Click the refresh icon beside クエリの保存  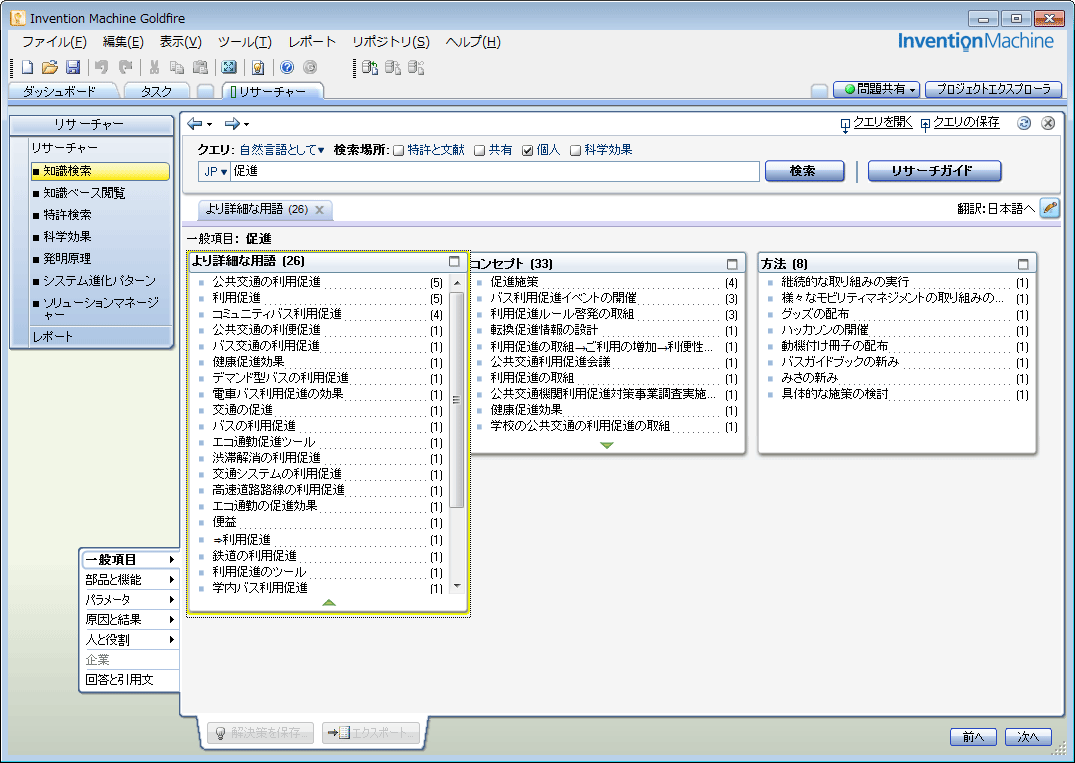(1024, 123)
